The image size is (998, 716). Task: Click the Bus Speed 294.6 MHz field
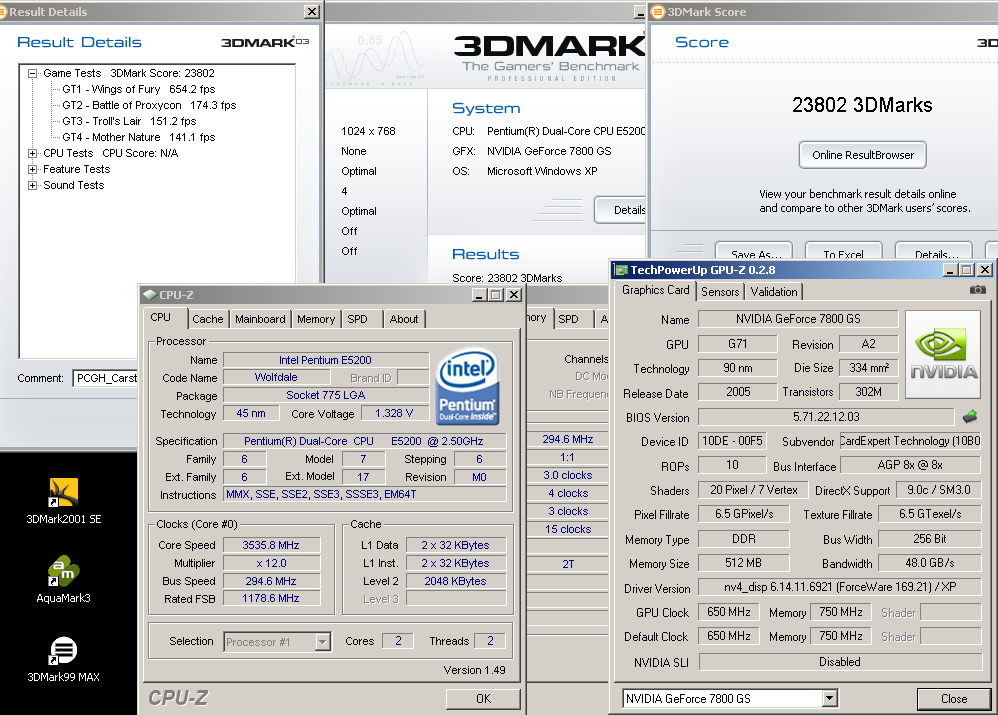click(271, 580)
